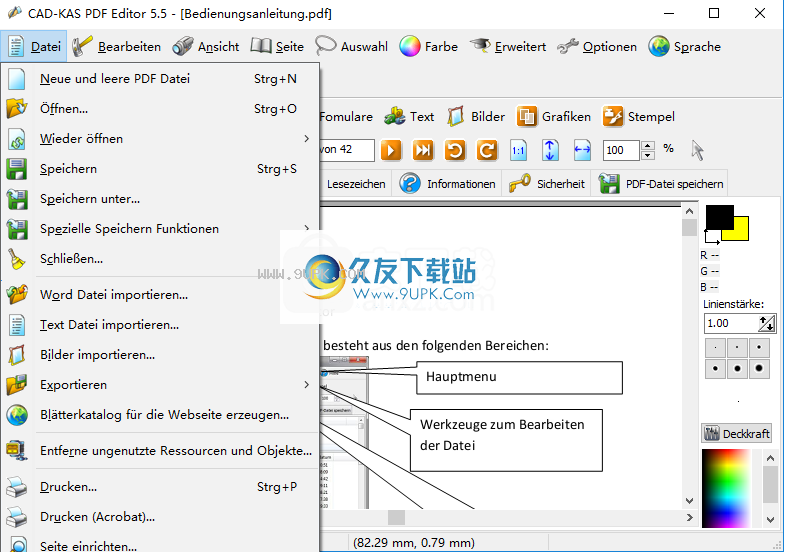Screen dimensions: 787x554
Task: Switch to Sicherheit tab
Action: click(547, 184)
